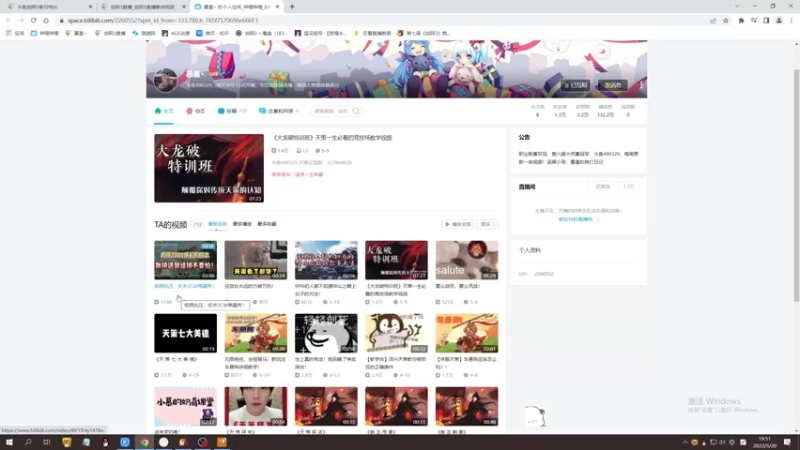Click the browser back arrow
Screen dimensions: 800x450
click(x=9, y=20)
